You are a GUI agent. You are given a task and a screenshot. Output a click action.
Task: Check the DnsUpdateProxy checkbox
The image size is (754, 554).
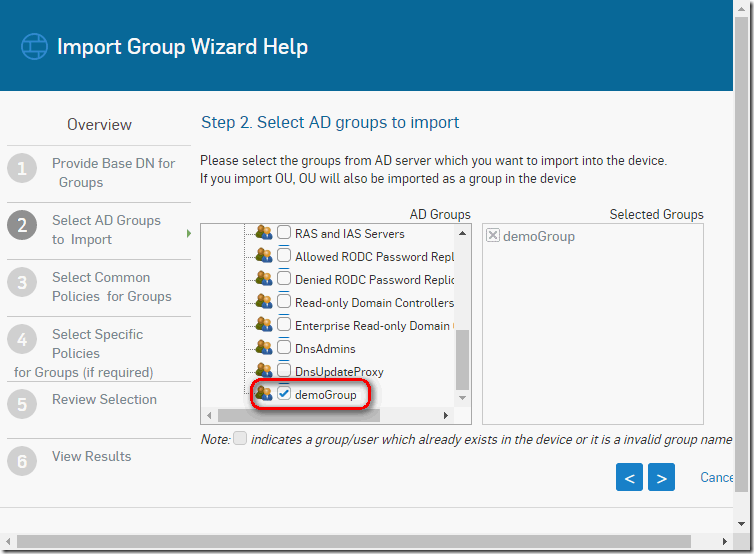[284, 370]
